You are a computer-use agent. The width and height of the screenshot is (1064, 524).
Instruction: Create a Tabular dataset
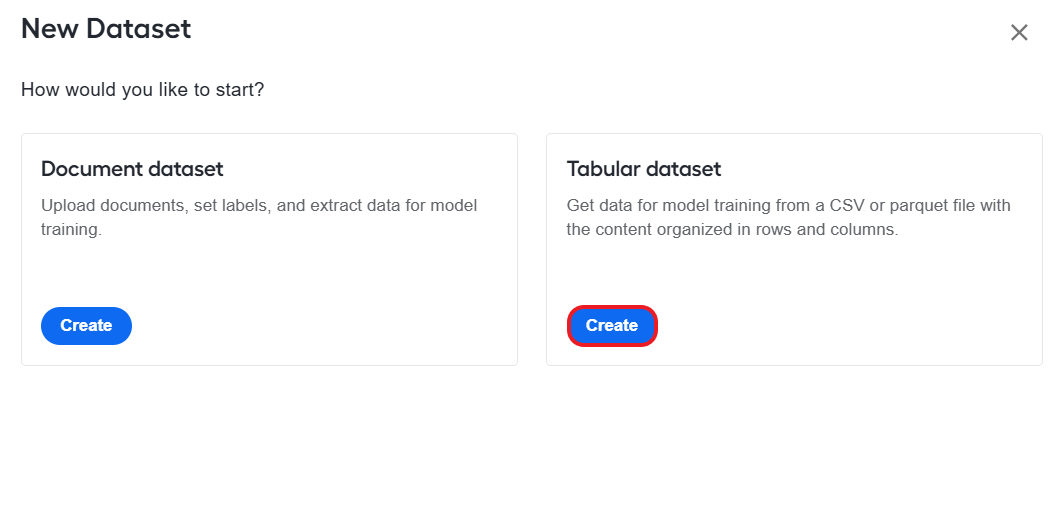(x=612, y=326)
